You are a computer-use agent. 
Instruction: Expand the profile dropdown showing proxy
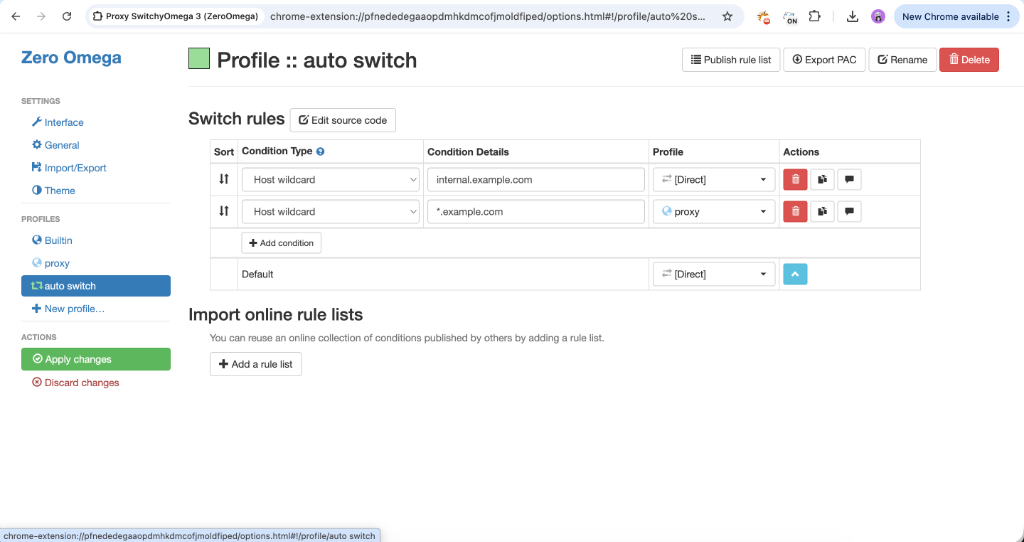tap(714, 212)
